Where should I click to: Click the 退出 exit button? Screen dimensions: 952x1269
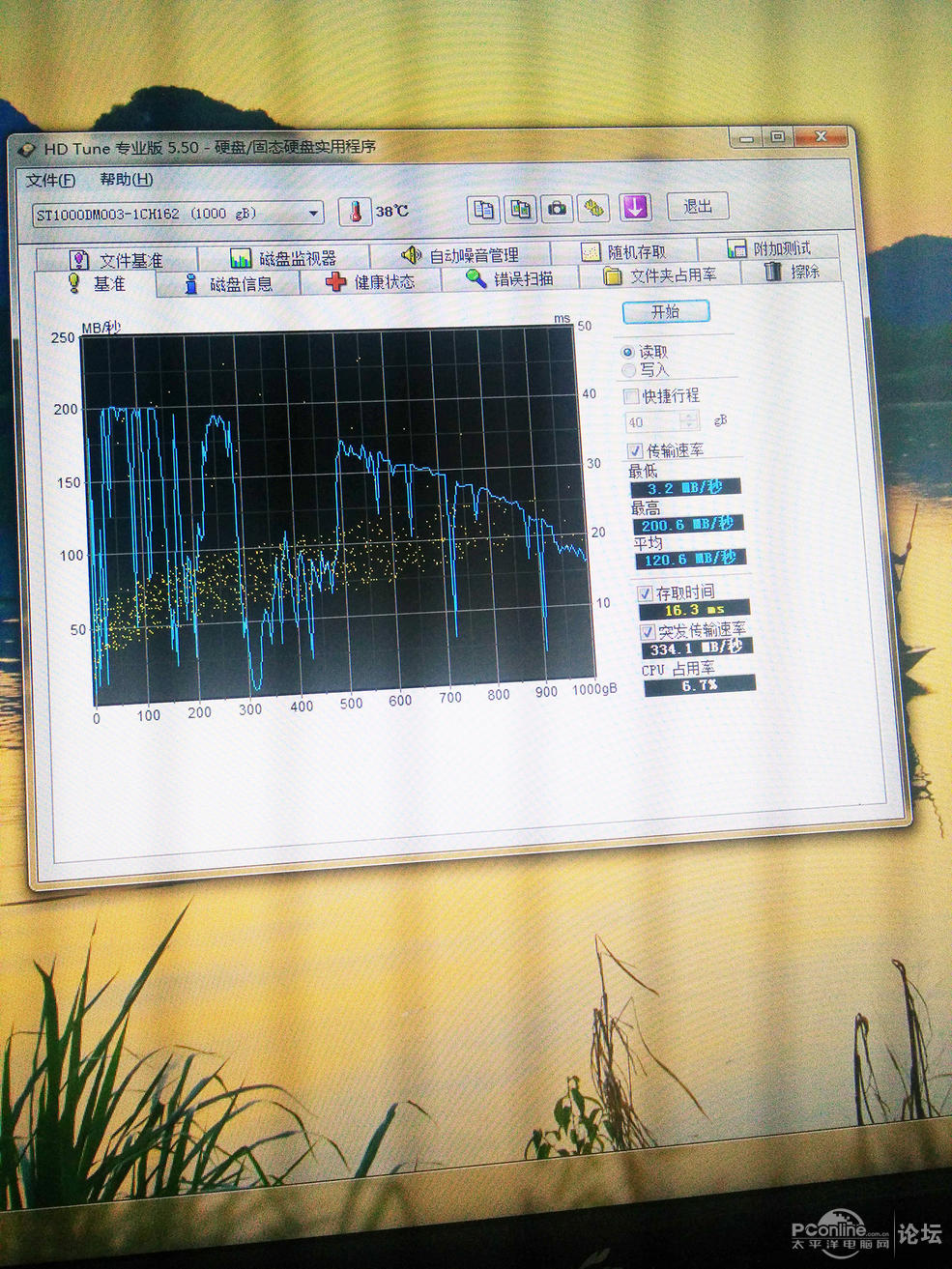pyautogui.click(x=698, y=206)
